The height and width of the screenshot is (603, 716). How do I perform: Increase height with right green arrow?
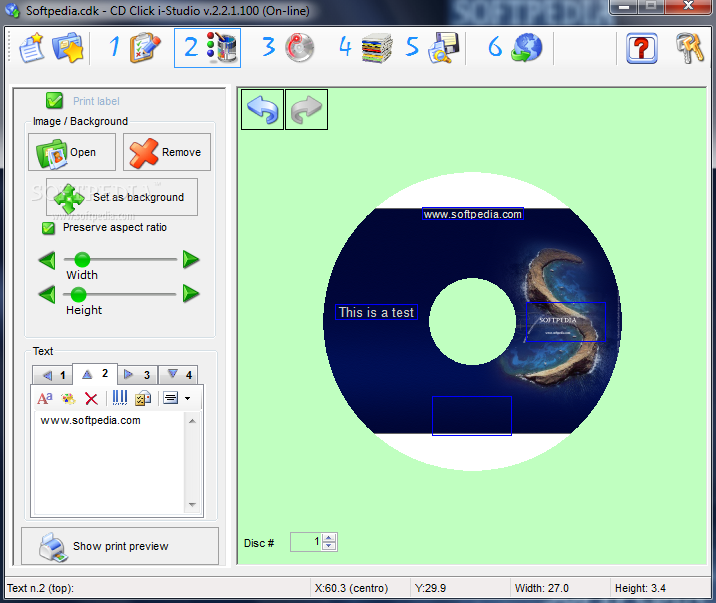pos(191,294)
